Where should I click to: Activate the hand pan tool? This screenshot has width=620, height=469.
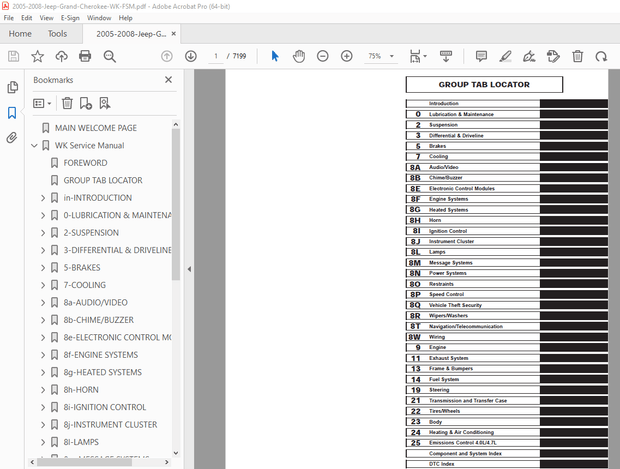pyautogui.click(x=299, y=56)
